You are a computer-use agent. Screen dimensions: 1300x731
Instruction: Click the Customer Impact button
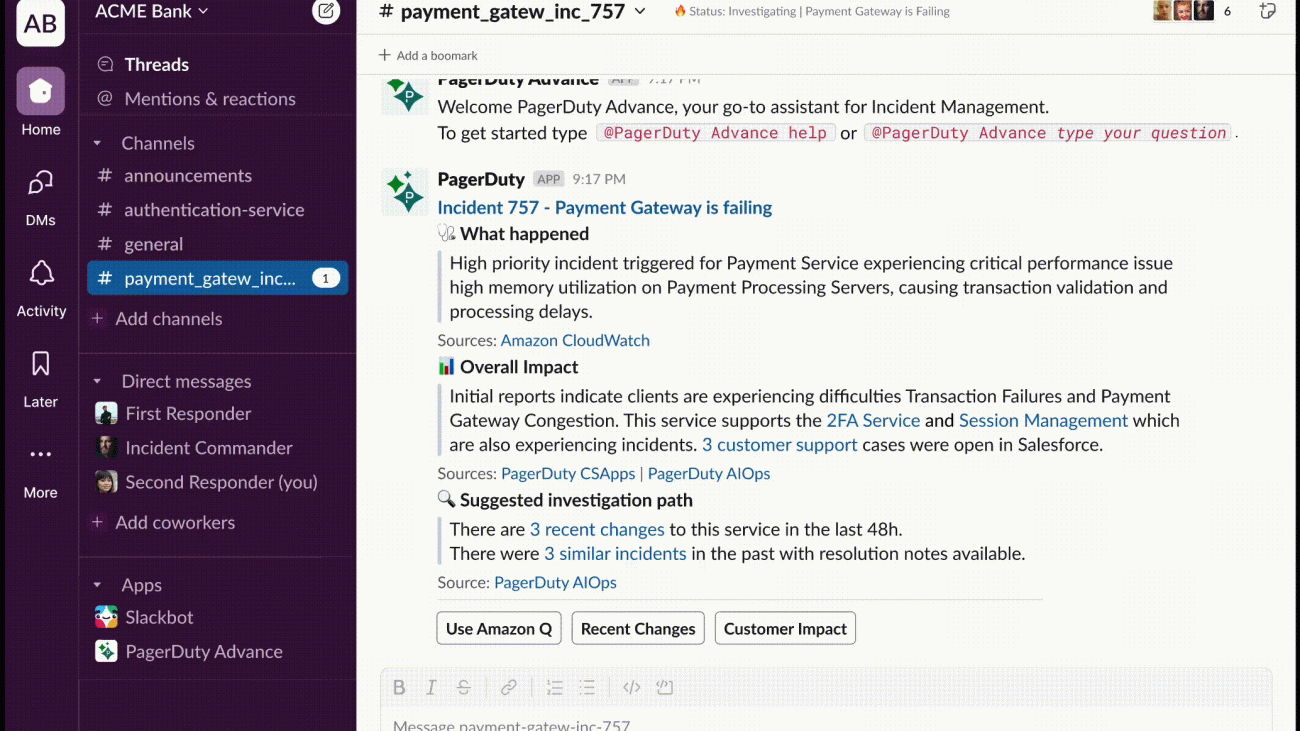pyautogui.click(x=785, y=628)
